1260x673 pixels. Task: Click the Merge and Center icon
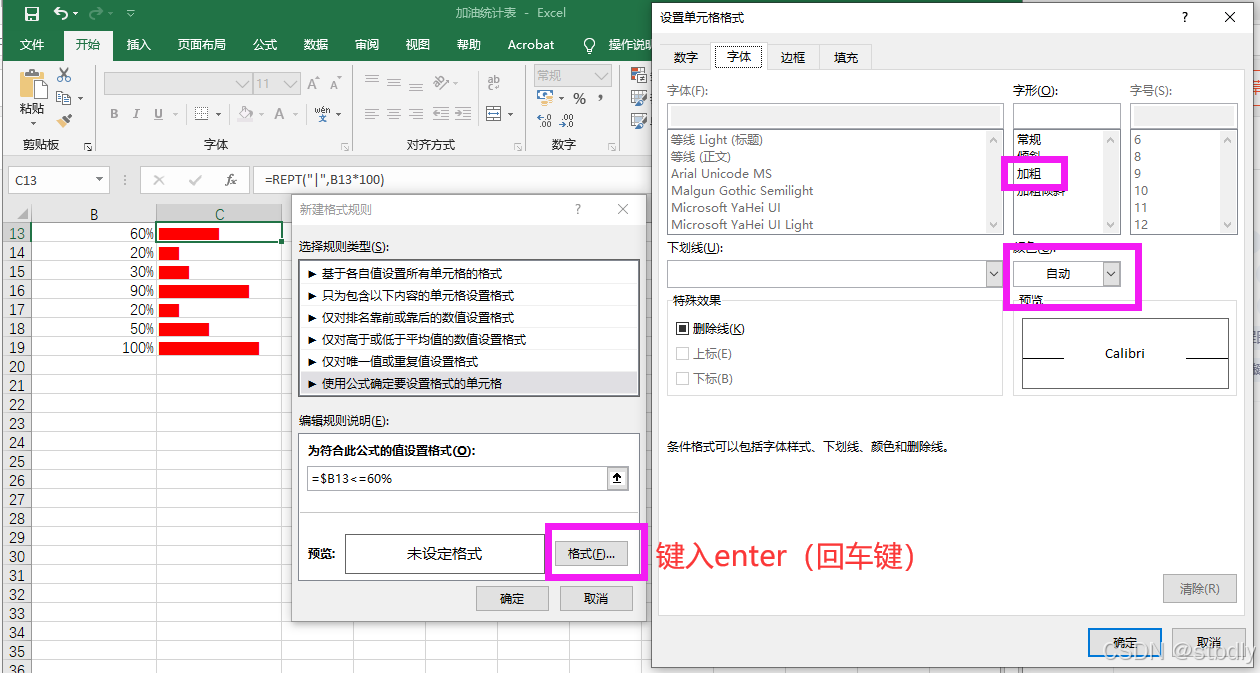coord(495,114)
